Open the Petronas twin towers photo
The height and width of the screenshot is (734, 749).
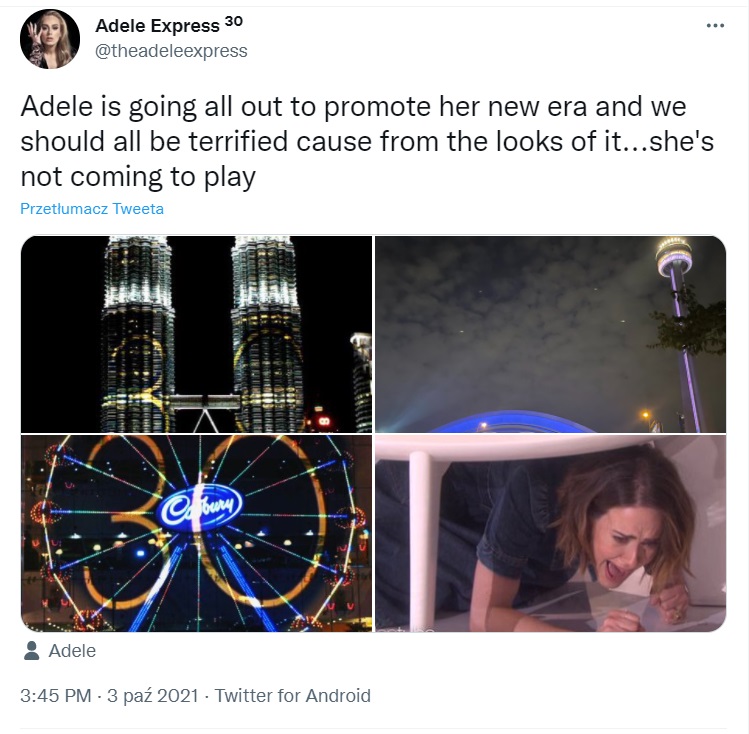pyautogui.click(x=196, y=334)
